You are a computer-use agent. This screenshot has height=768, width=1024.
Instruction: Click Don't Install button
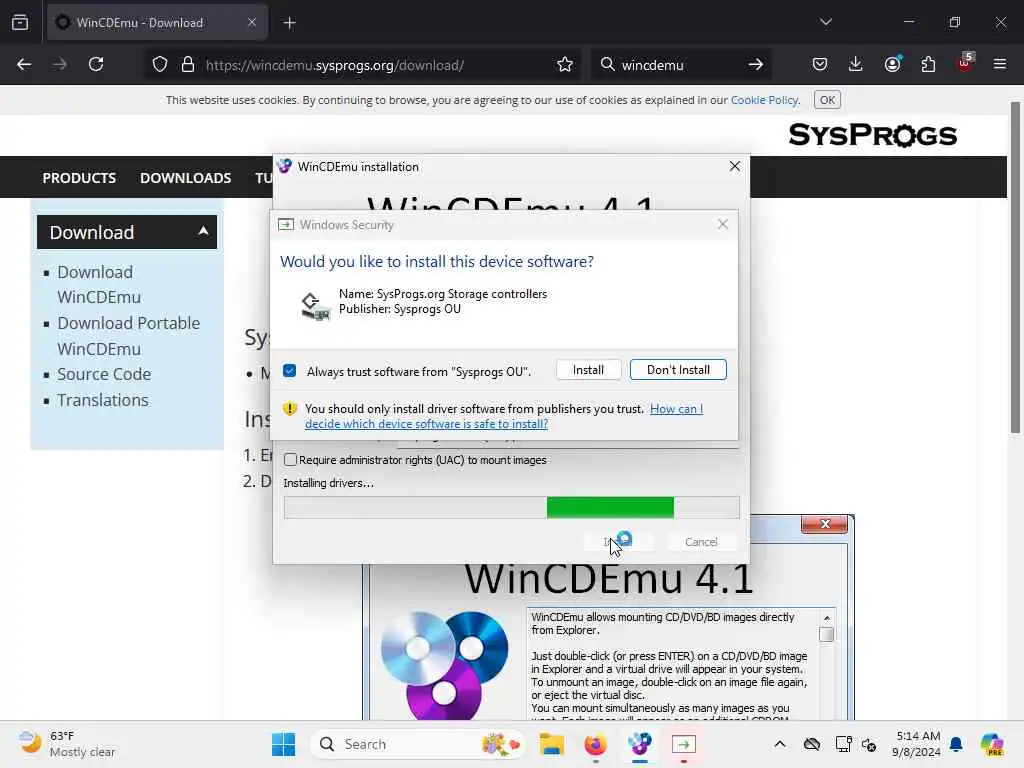point(678,370)
